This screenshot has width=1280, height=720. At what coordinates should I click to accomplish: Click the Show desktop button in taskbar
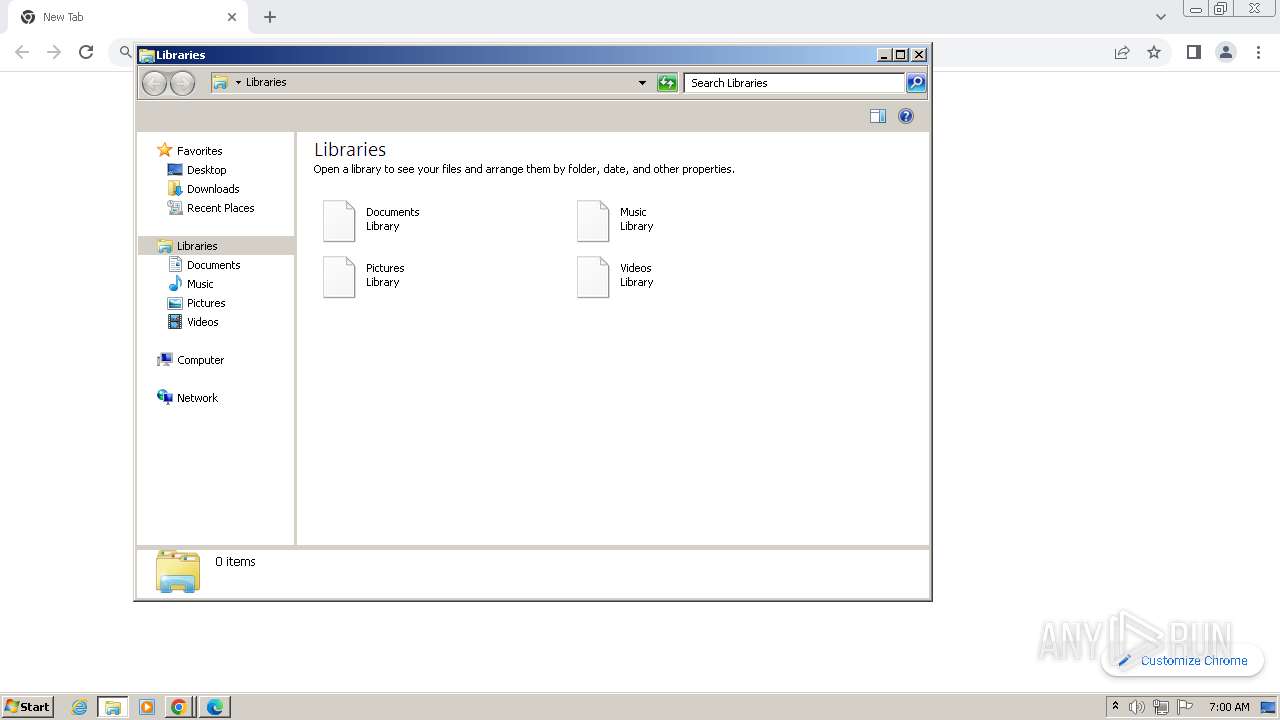point(1268,707)
